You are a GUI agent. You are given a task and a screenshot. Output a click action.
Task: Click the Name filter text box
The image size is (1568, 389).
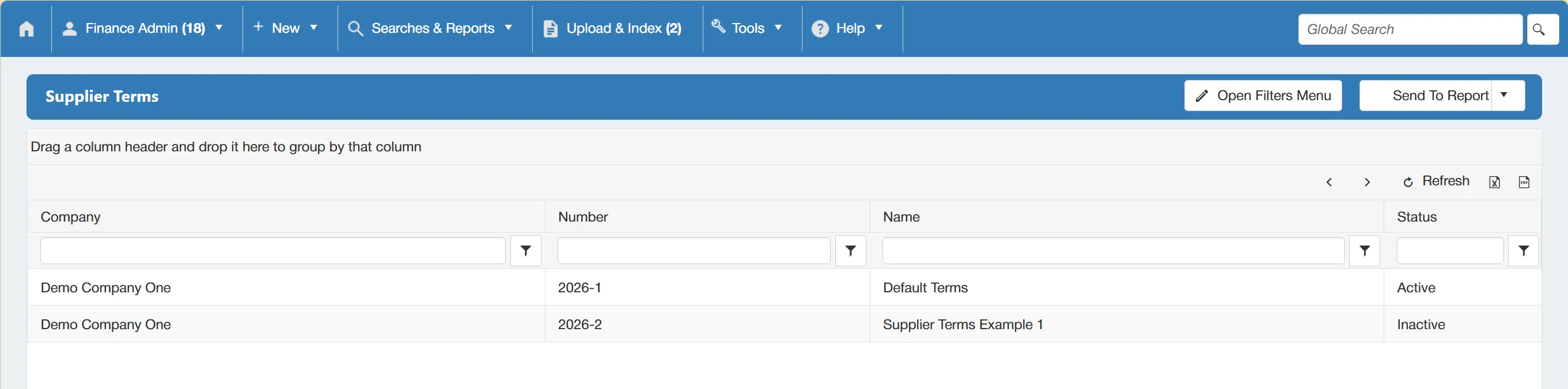click(1113, 251)
